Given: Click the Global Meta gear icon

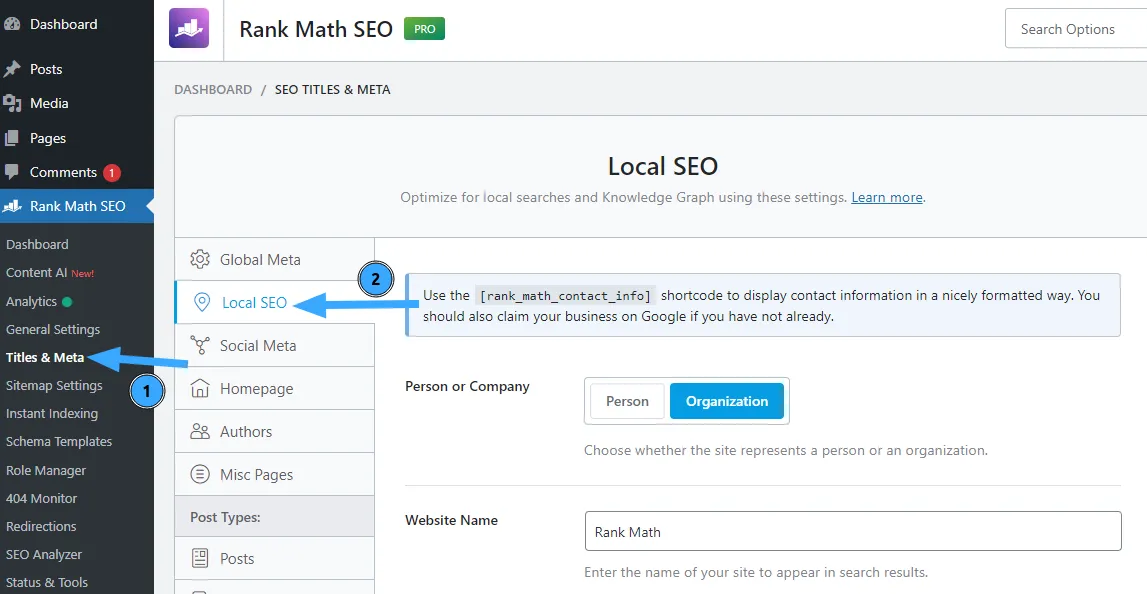Looking at the screenshot, I should coord(200,260).
